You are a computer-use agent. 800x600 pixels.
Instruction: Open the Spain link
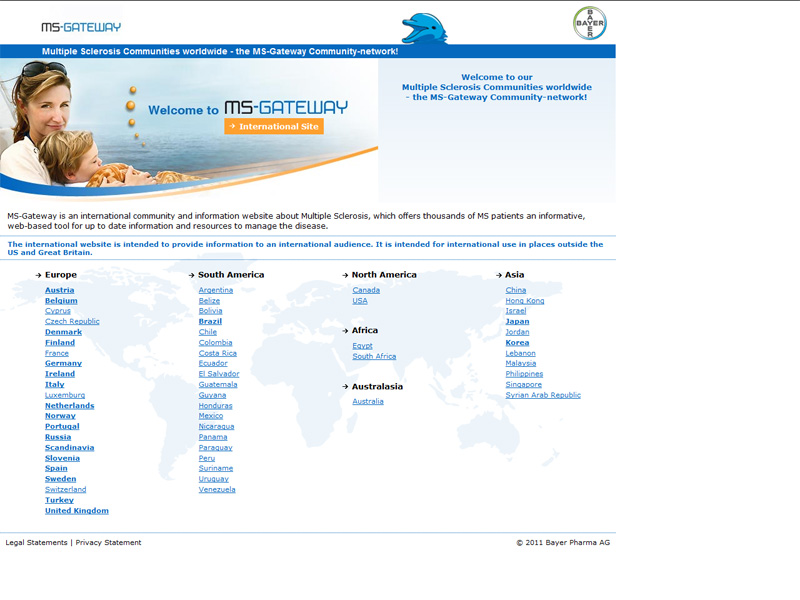[56, 468]
